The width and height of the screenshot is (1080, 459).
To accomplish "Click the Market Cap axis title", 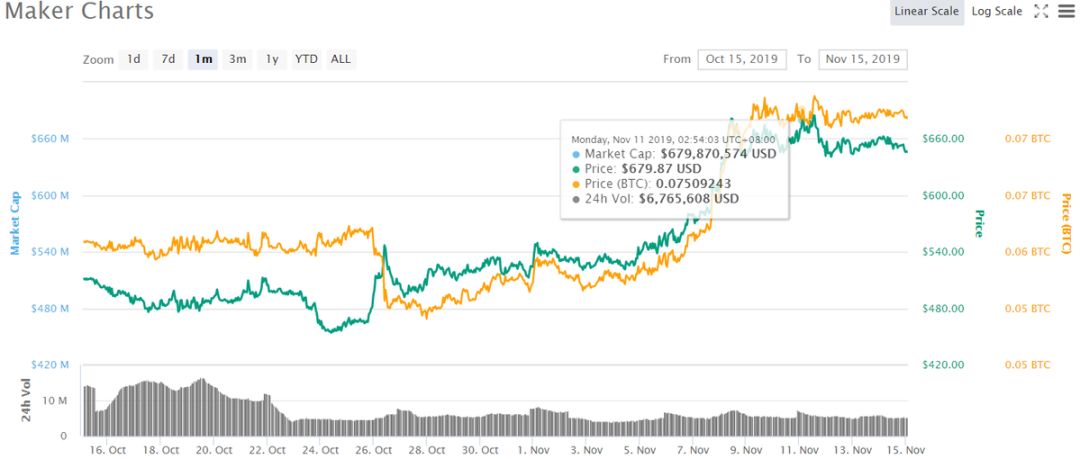I will pos(14,223).
